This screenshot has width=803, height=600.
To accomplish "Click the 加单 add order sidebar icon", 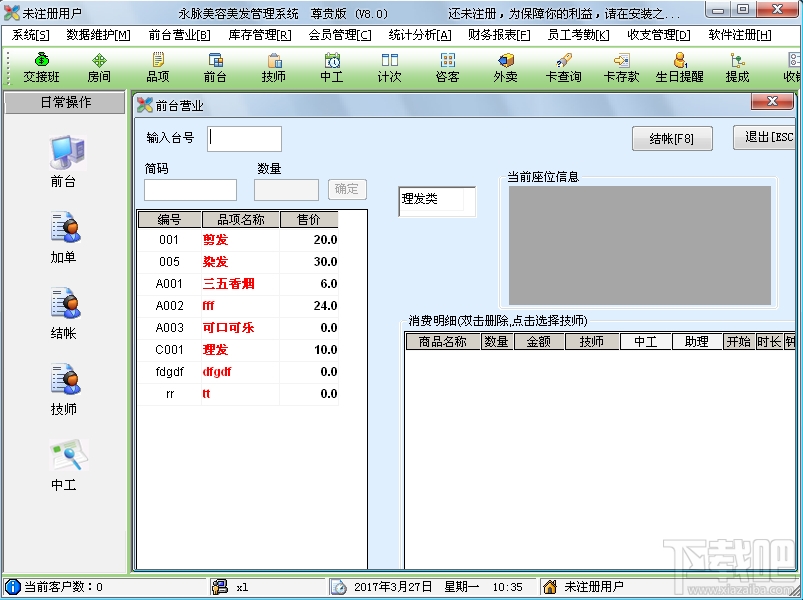I will pyautogui.click(x=66, y=228).
